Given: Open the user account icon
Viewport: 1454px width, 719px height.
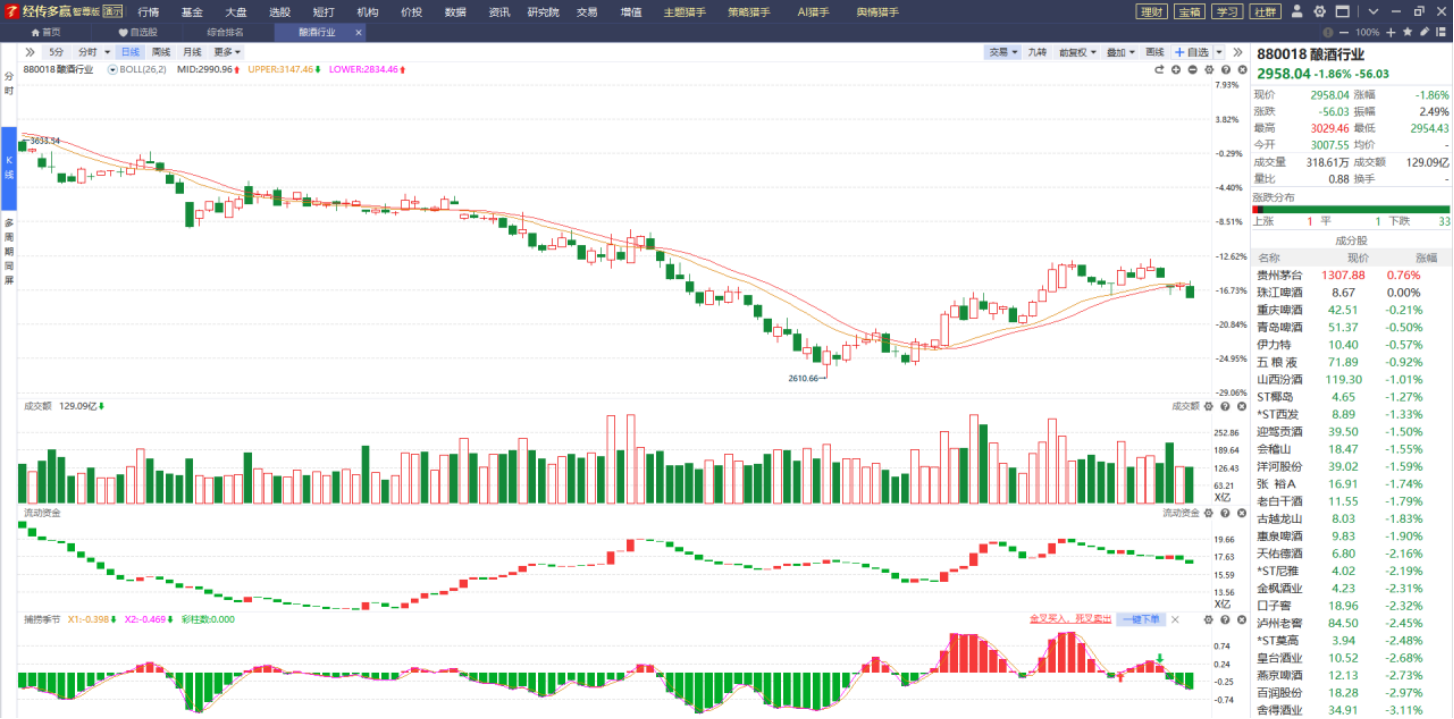Looking at the screenshot, I should click(1297, 12).
